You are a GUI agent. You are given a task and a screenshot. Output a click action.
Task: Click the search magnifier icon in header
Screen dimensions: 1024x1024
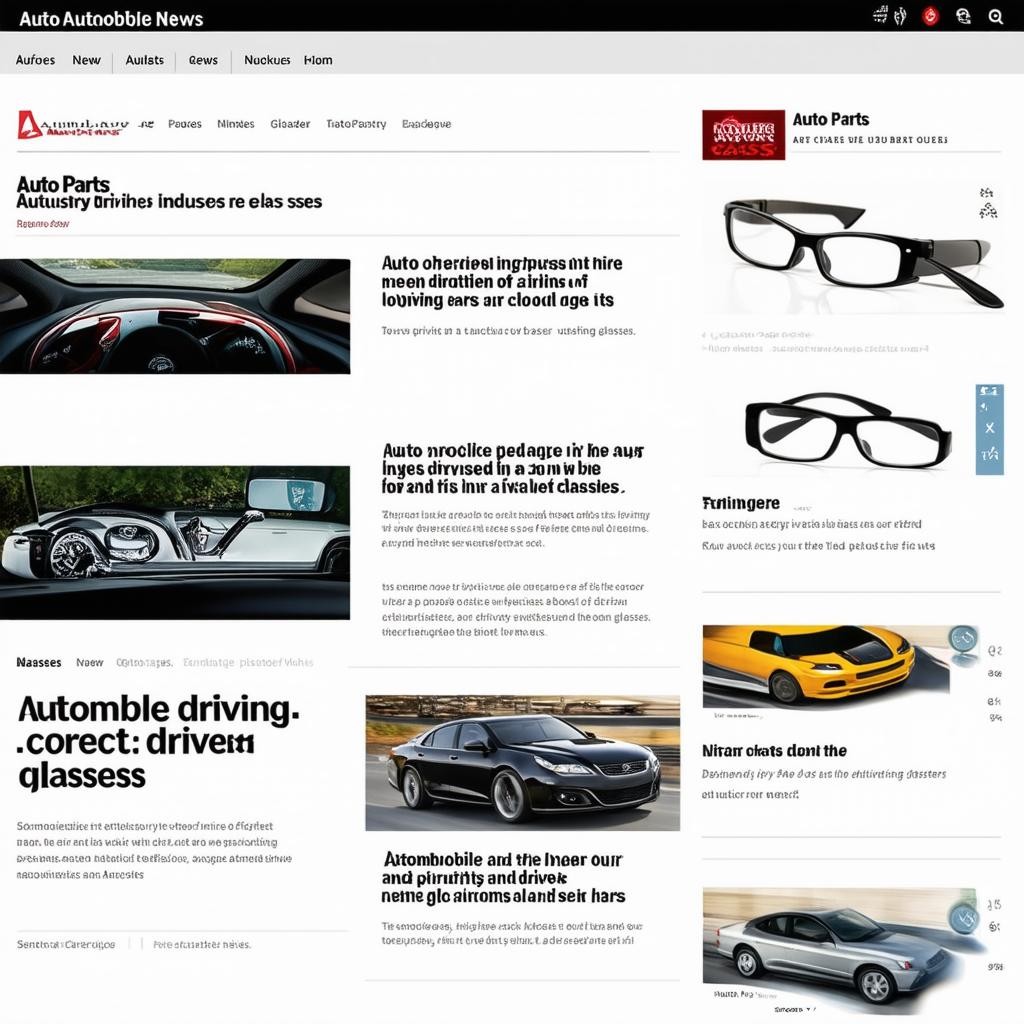pyautogui.click(x=995, y=16)
